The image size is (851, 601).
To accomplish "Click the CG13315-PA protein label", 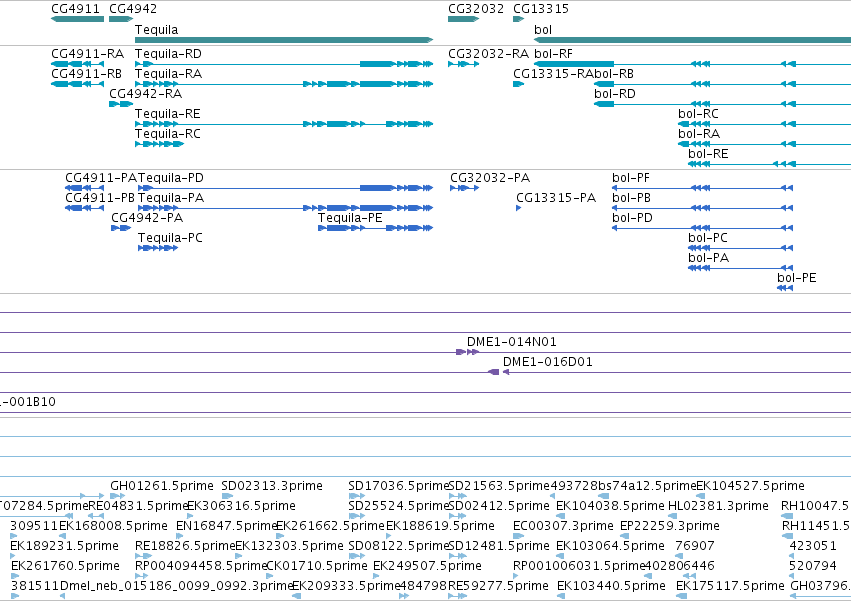I will (556, 198).
